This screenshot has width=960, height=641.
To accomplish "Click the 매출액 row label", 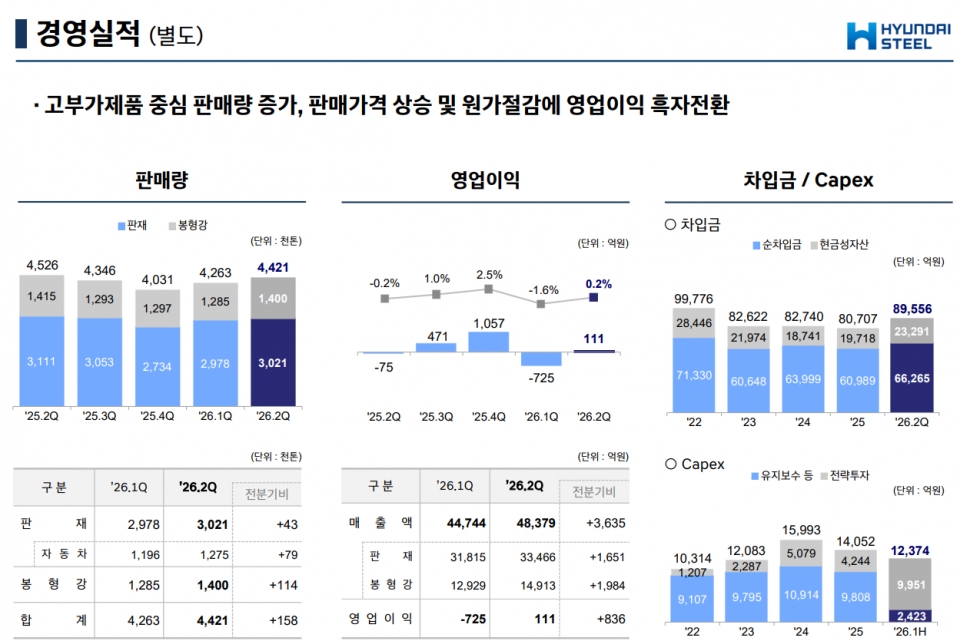I will tap(381, 523).
